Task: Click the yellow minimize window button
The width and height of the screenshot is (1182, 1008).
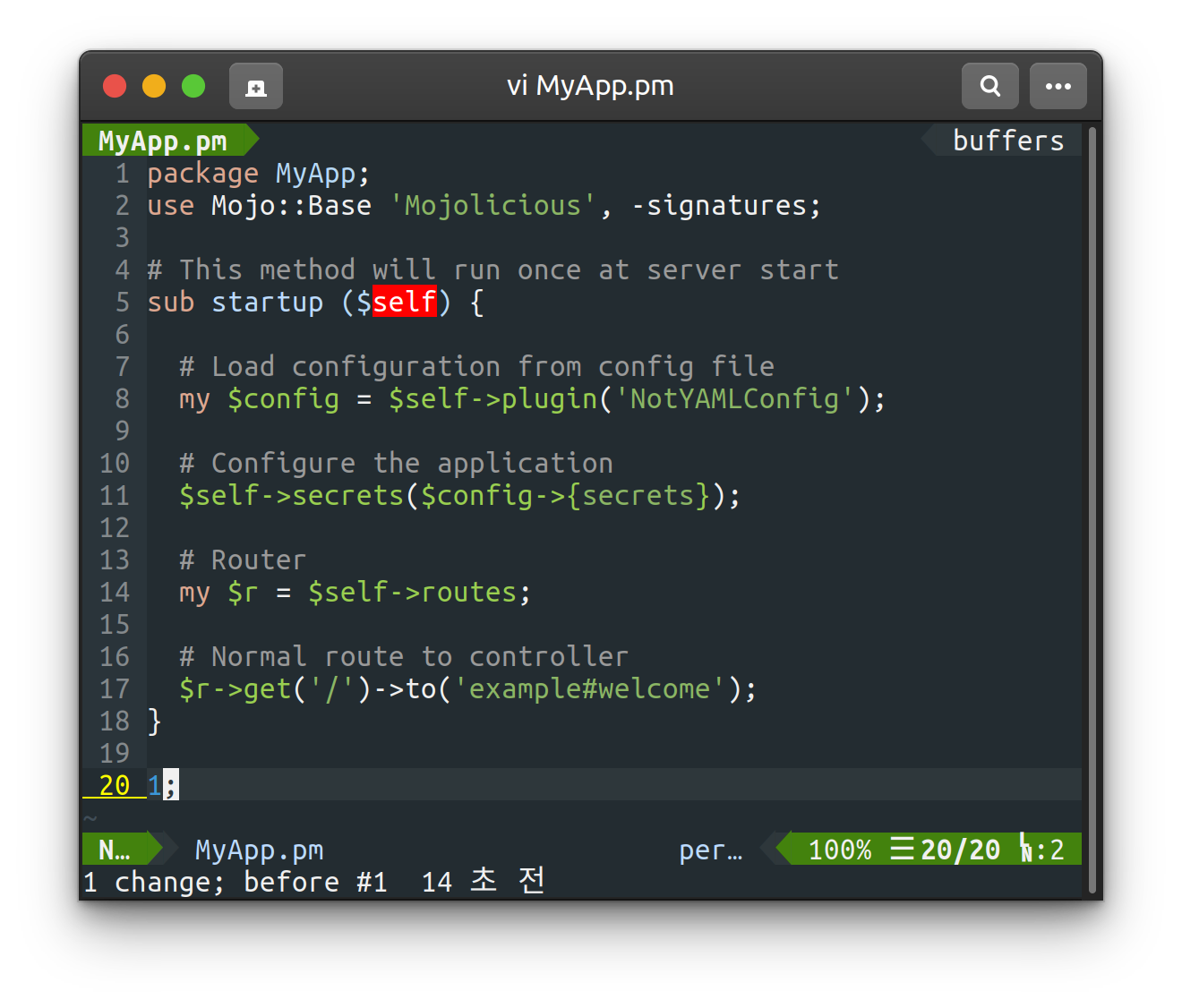Action: (154, 86)
